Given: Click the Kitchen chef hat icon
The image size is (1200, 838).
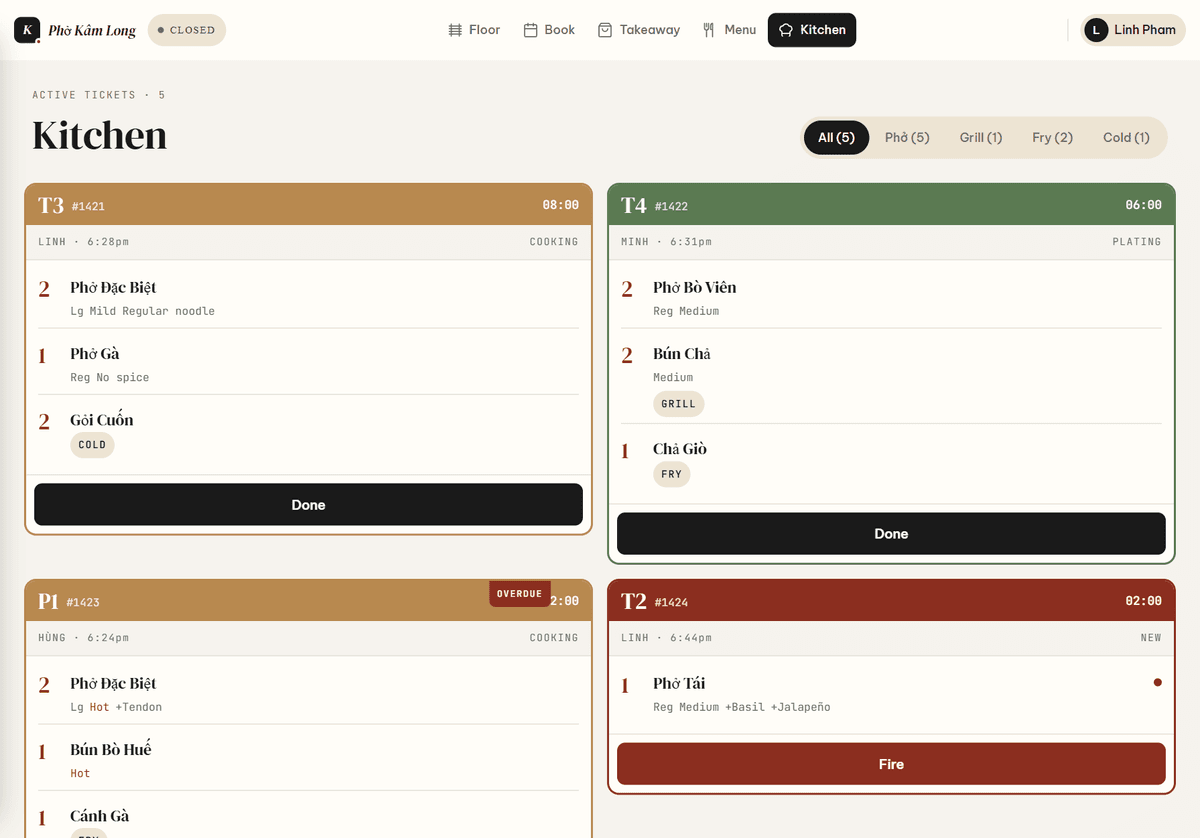Looking at the screenshot, I should coord(786,30).
